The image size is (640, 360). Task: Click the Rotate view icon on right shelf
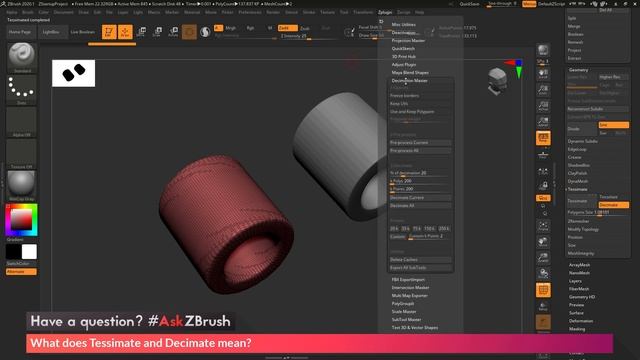(x=543, y=273)
